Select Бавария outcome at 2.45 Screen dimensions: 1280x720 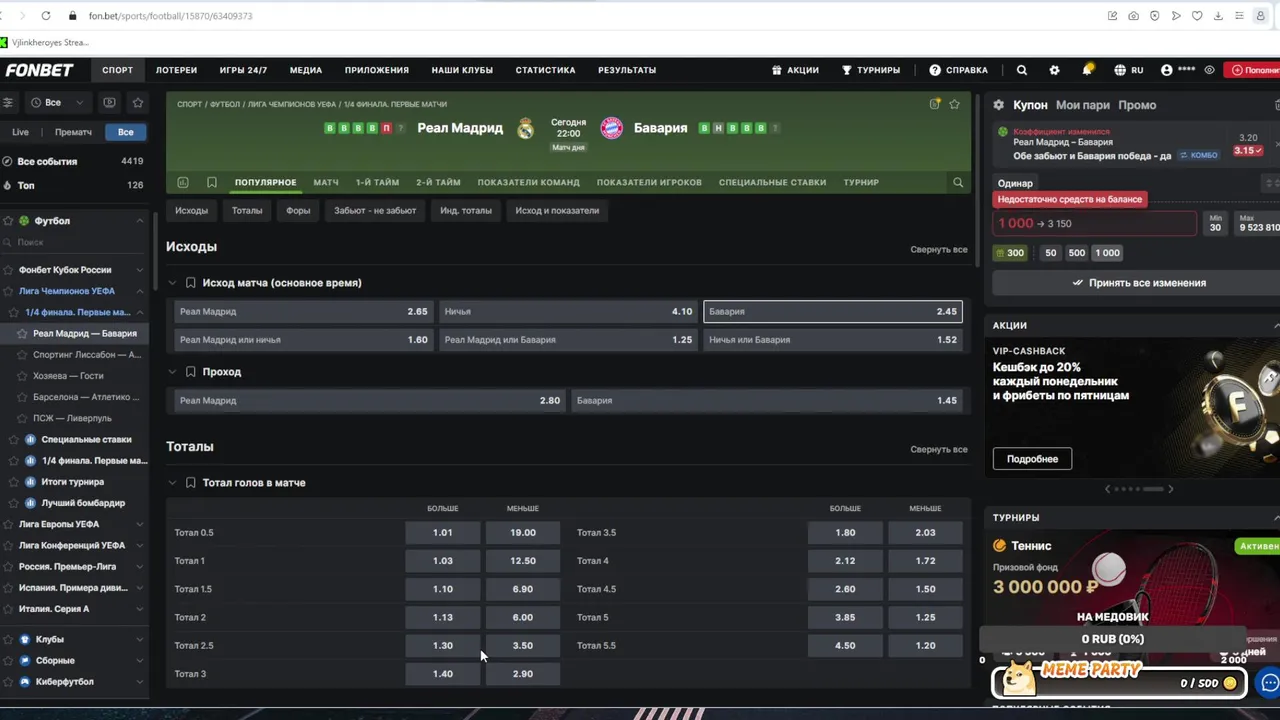click(833, 312)
